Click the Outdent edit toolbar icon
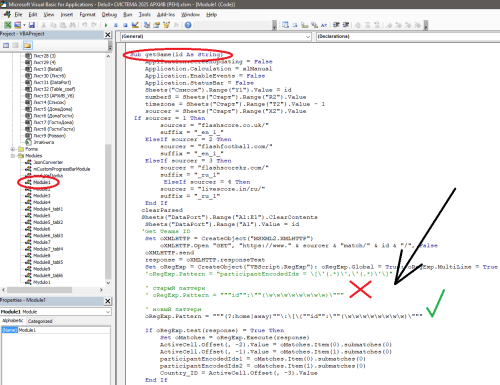 coord(346,25)
